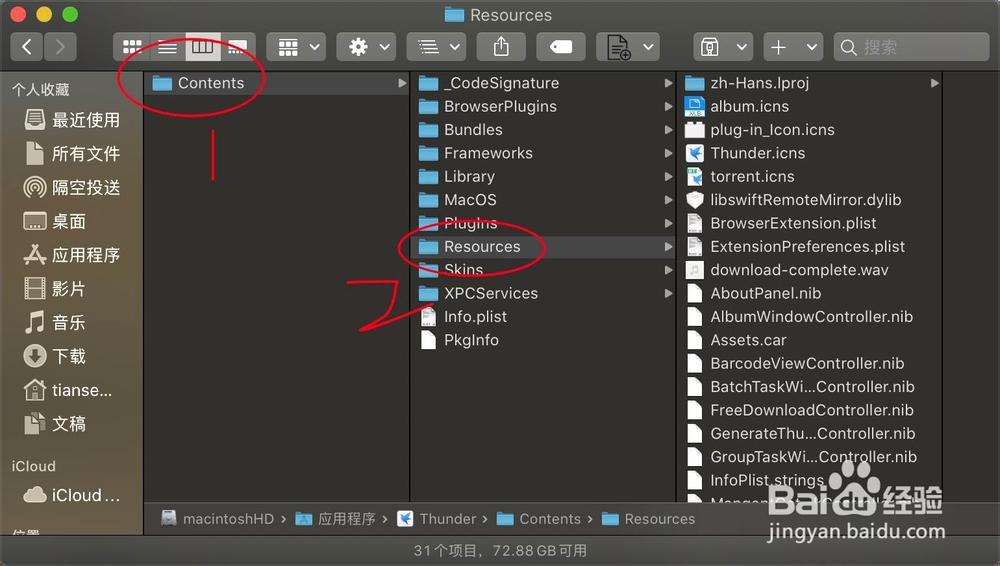
Task: Open Downloads in the sidebar
Action: coord(55,356)
